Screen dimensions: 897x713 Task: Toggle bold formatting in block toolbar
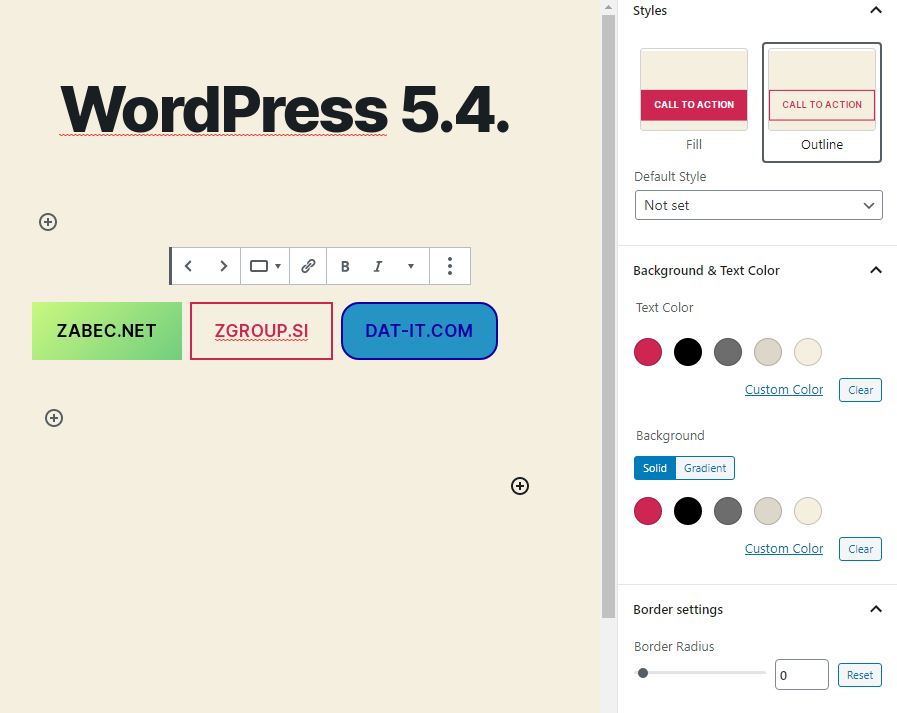point(345,266)
